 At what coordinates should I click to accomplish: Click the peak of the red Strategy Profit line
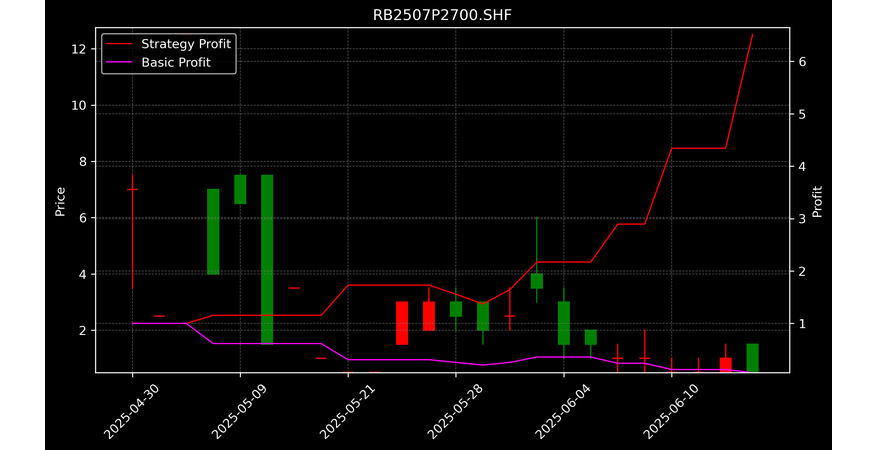pos(753,34)
